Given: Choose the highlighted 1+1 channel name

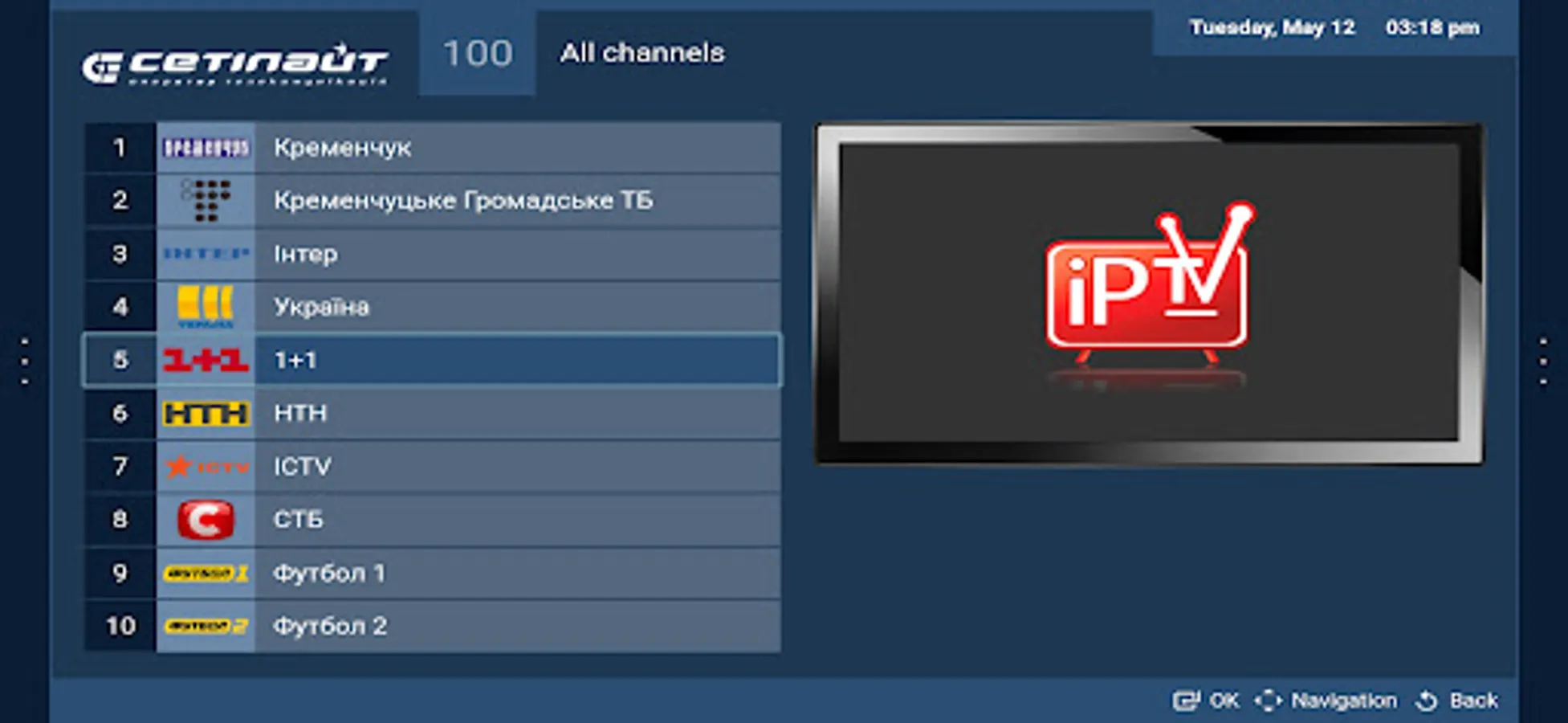Looking at the screenshot, I should tap(295, 360).
